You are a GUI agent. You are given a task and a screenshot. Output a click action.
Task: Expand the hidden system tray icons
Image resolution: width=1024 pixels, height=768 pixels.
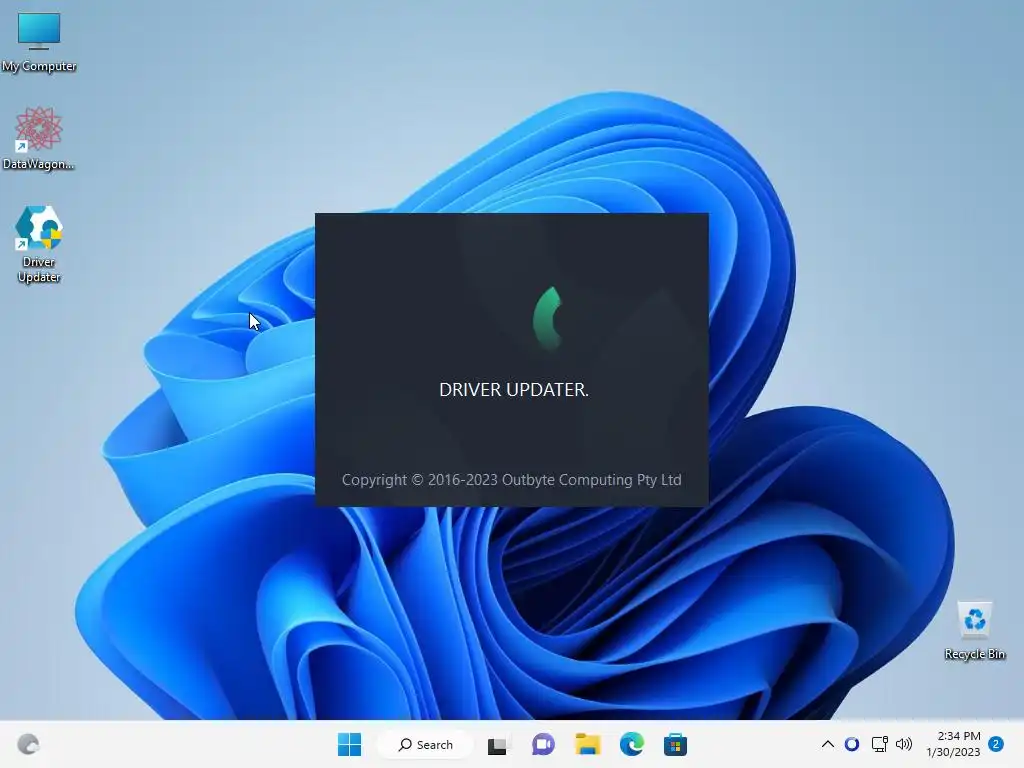click(827, 744)
